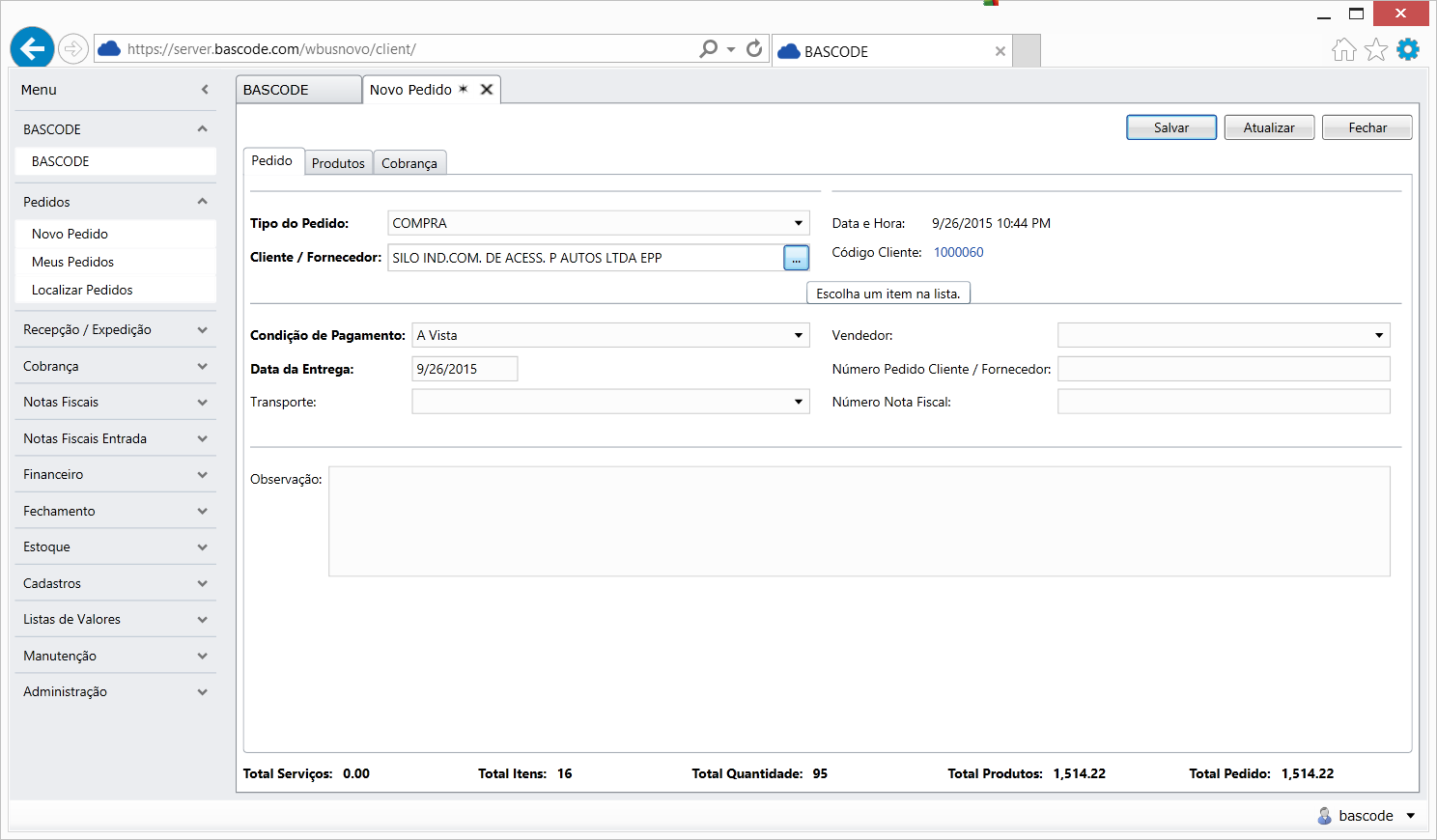
Task: Click the Número Nota Fiscal field
Action: (1224, 402)
